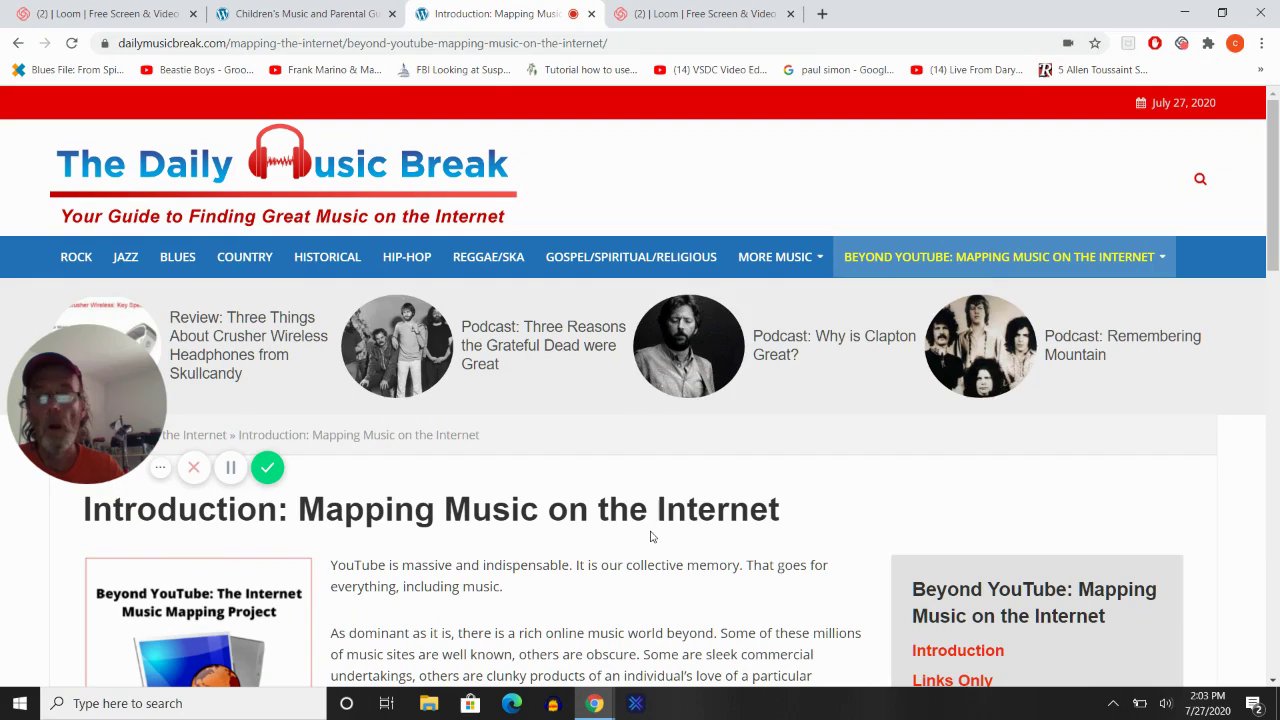Finish the Loom recording with the green check
Viewport: 1280px width, 720px height.
click(x=267, y=467)
